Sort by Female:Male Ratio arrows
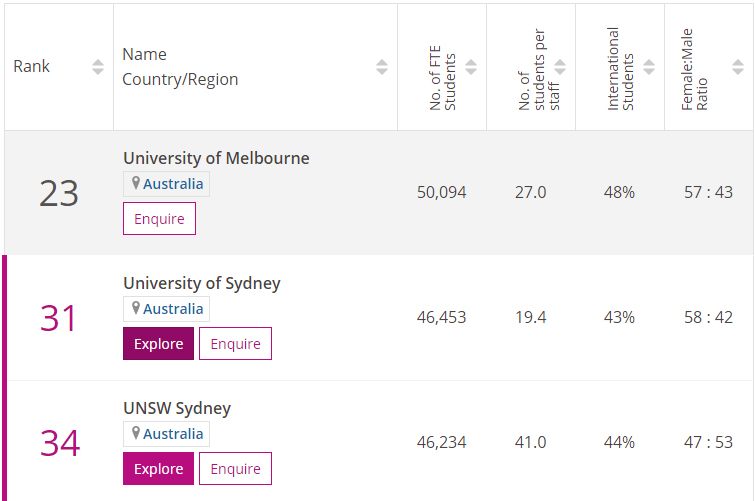 (x=738, y=67)
